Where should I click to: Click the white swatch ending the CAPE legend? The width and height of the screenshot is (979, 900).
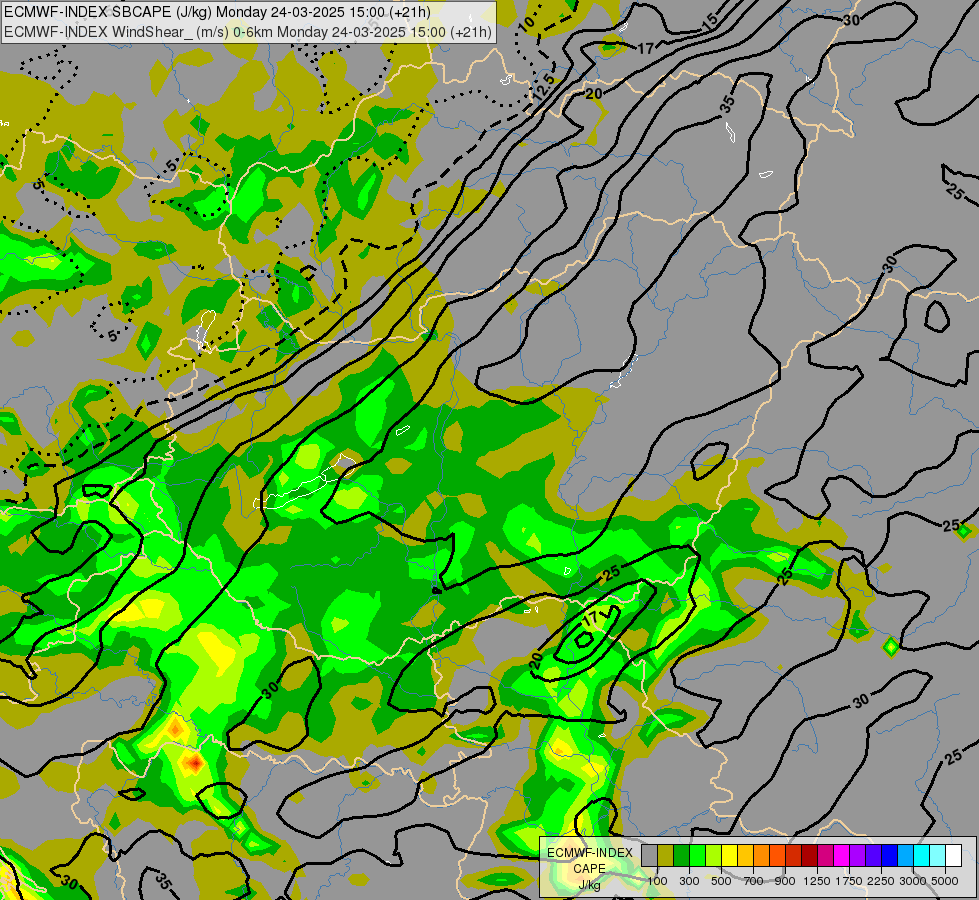tap(953, 856)
